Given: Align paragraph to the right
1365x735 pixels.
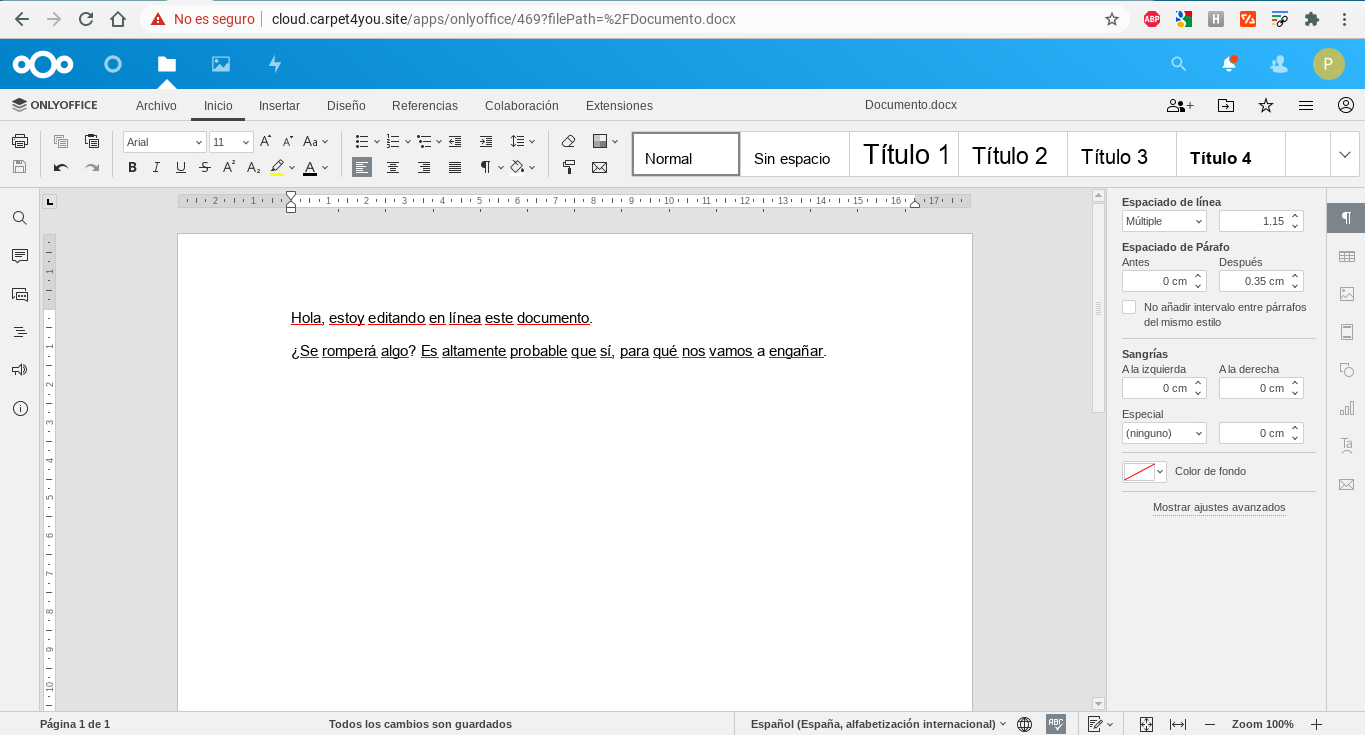Looking at the screenshot, I should pos(424,167).
